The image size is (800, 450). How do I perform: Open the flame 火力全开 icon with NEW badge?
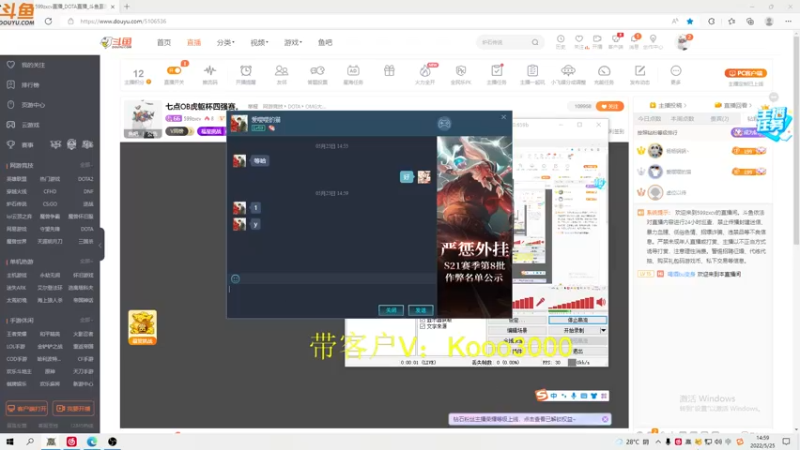coord(425,71)
